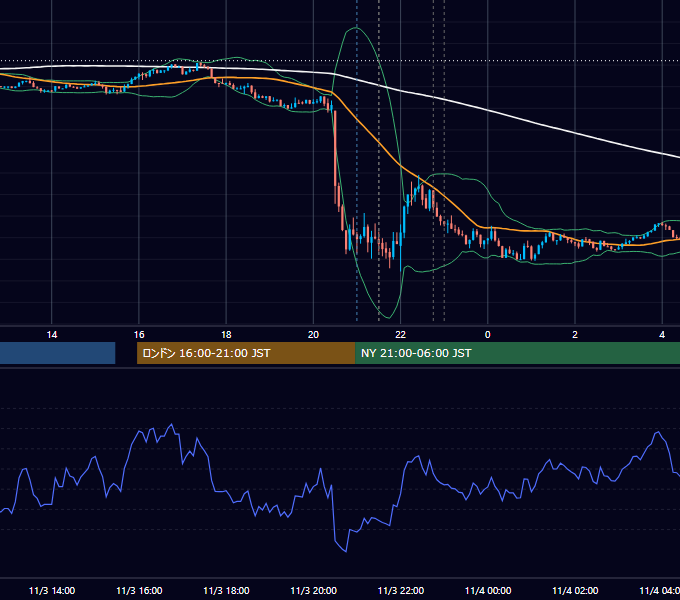This screenshot has width=680, height=600.
Task: Click the 18 hour label on price chart axis
Action: tap(226, 335)
